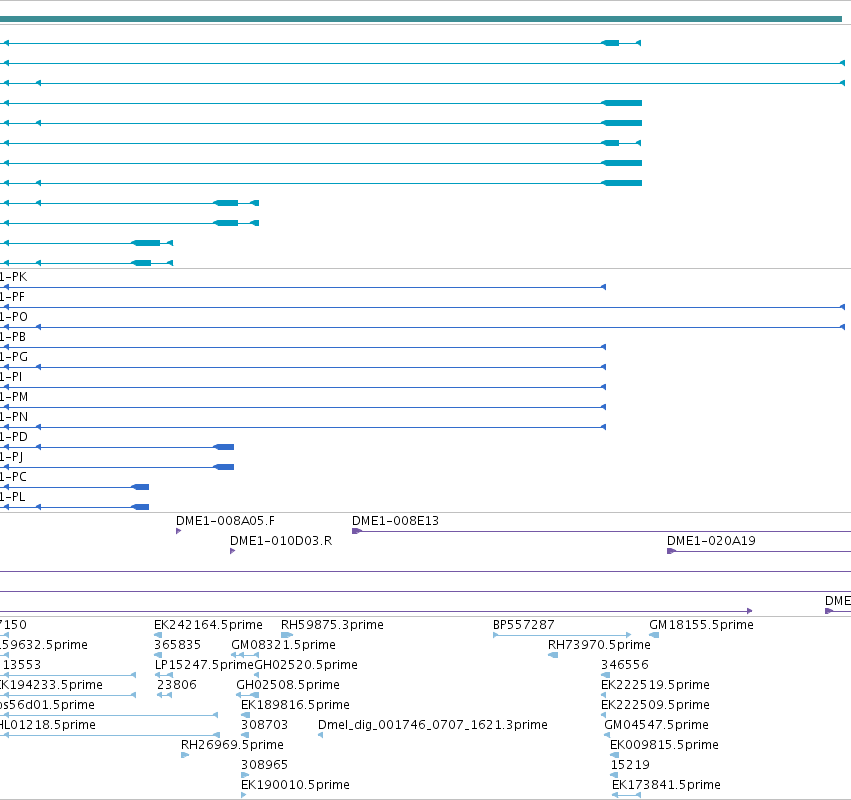Click the EK222509.5prime label
The height and width of the screenshot is (800, 851).
pyautogui.click(x=655, y=706)
